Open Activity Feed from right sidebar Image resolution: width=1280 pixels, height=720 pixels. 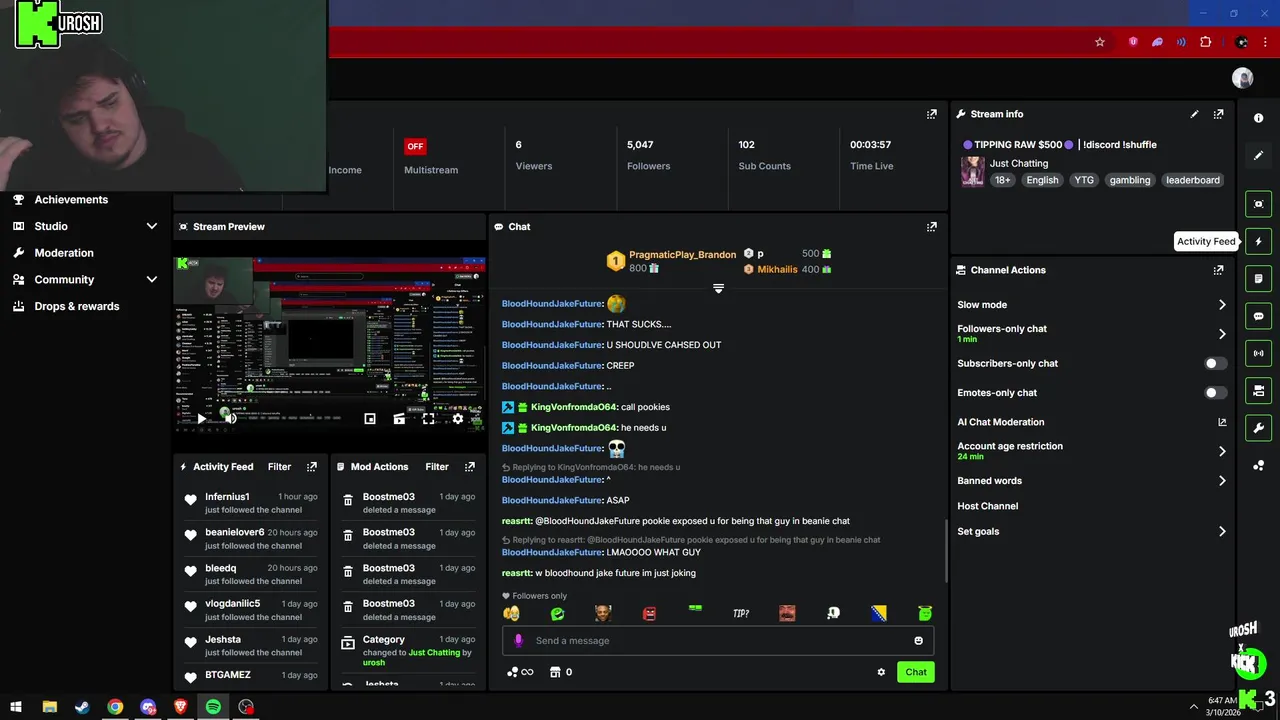click(x=1258, y=241)
